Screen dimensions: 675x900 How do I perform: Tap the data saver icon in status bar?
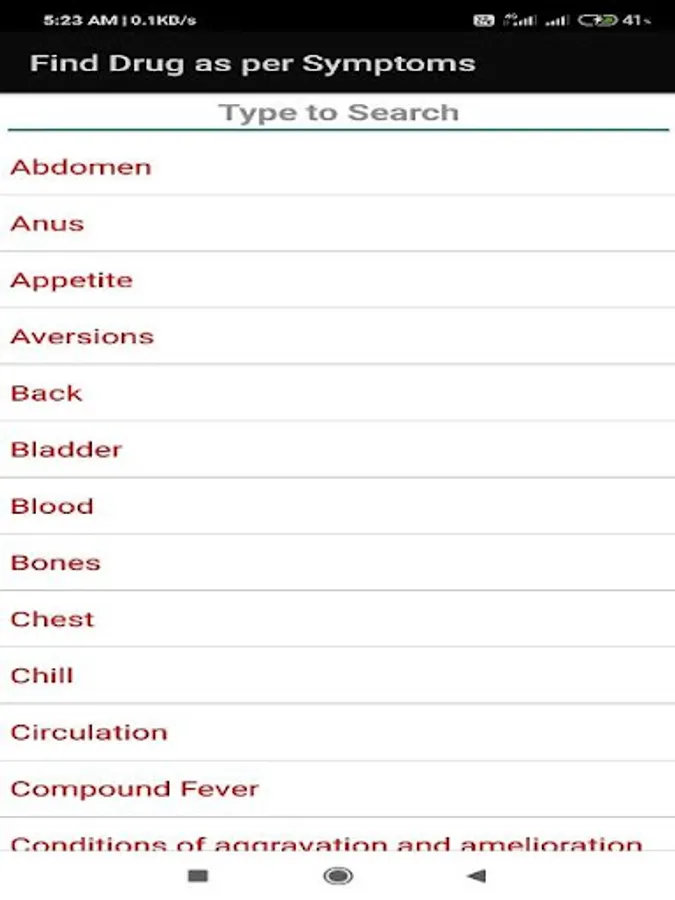(484, 18)
